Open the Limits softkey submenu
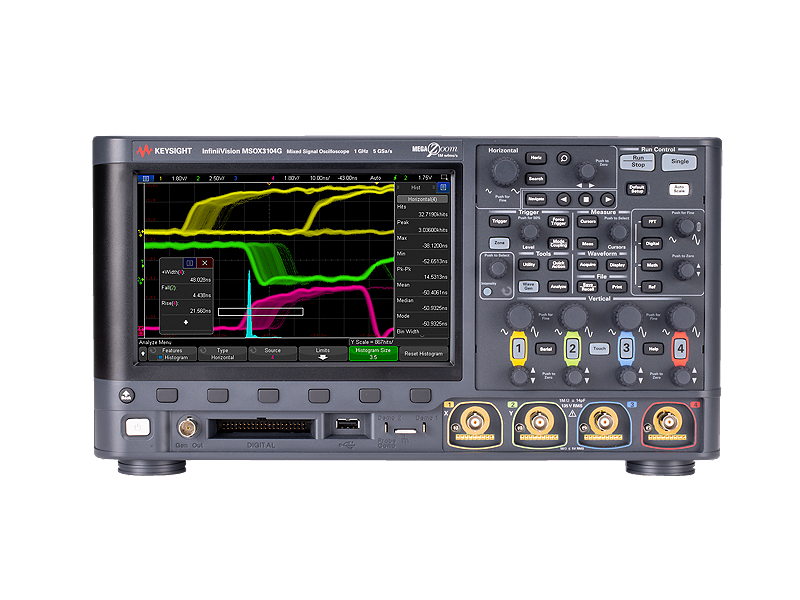The width and height of the screenshot is (800, 600). point(323,354)
